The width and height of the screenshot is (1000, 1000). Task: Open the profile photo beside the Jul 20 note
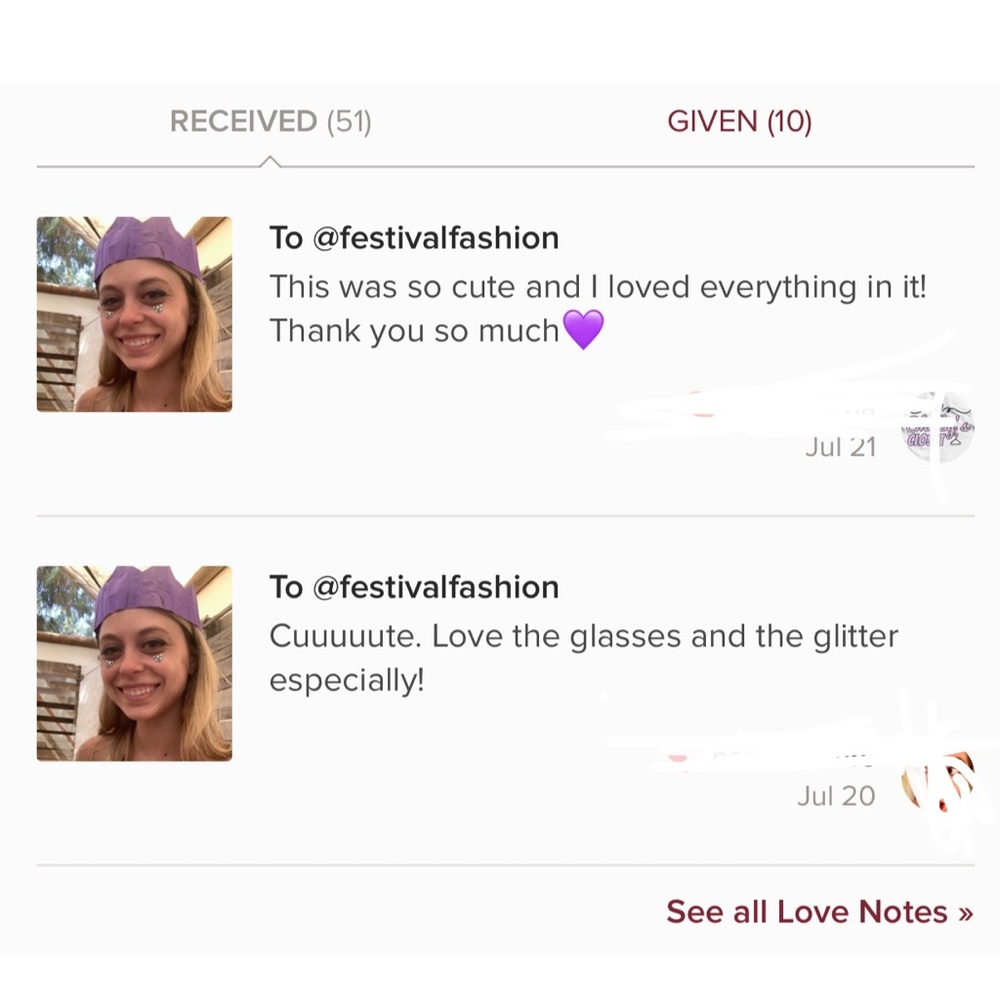(135, 663)
